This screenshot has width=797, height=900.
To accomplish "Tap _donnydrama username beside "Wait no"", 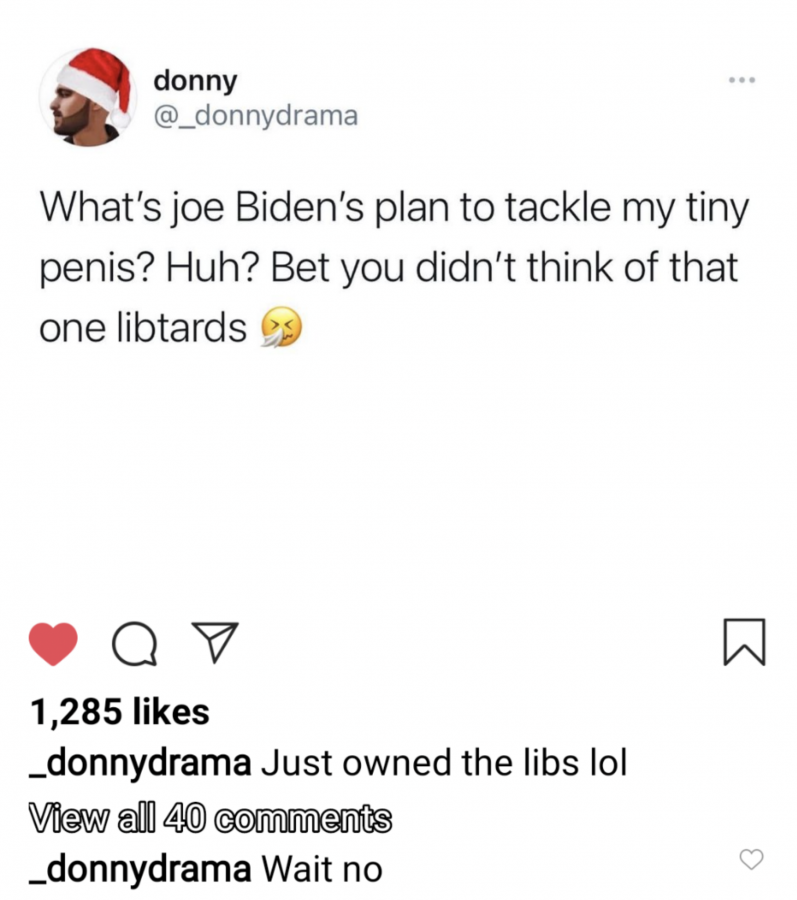I will (x=141, y=869).
